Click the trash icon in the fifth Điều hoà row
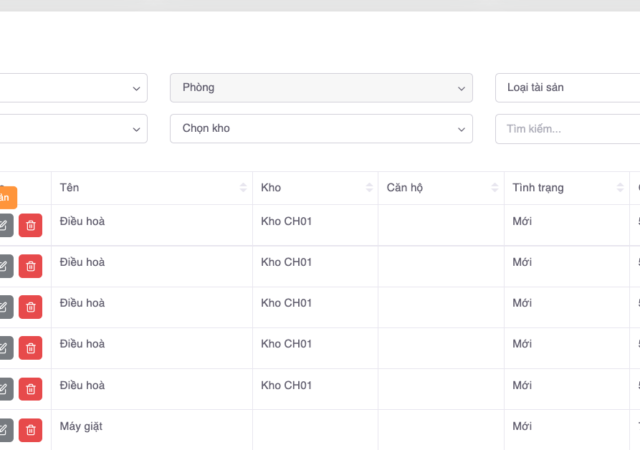This screenshot has height=450, width=640. coord(30,389)
